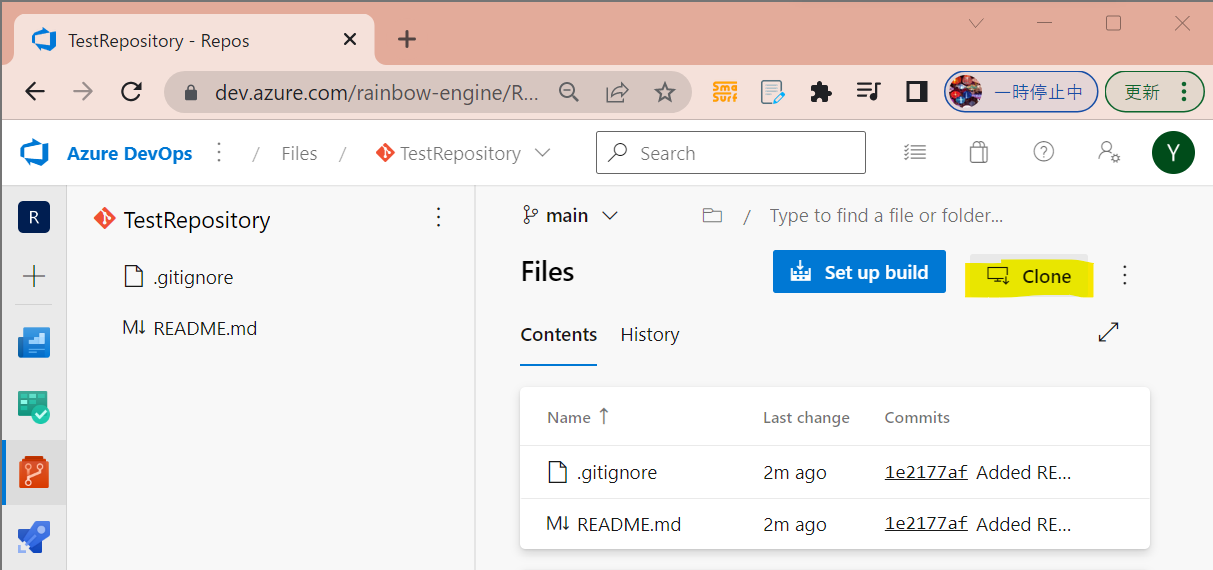Click the share page icon
This screenshot has height=570, width=1213.
(x=617, y=92)
